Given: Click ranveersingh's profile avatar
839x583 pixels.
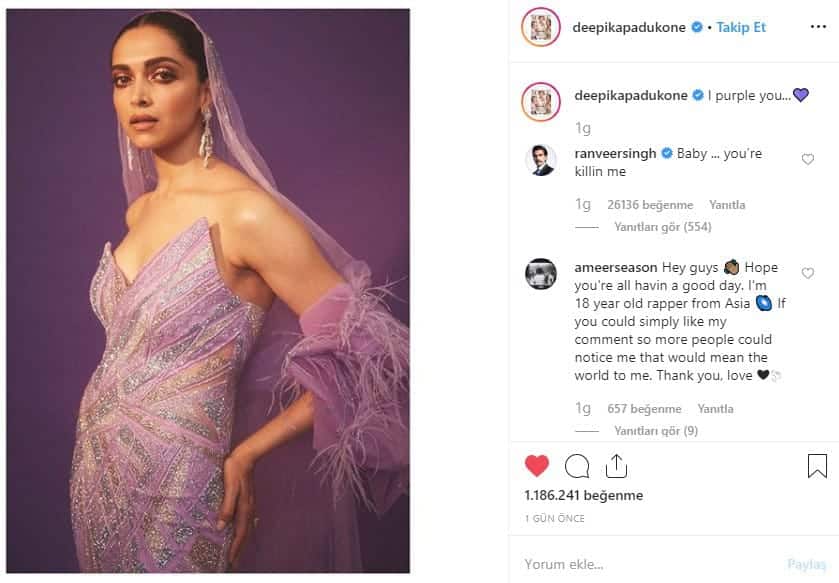Looking at the screenshot, I should tap(541, 160).
